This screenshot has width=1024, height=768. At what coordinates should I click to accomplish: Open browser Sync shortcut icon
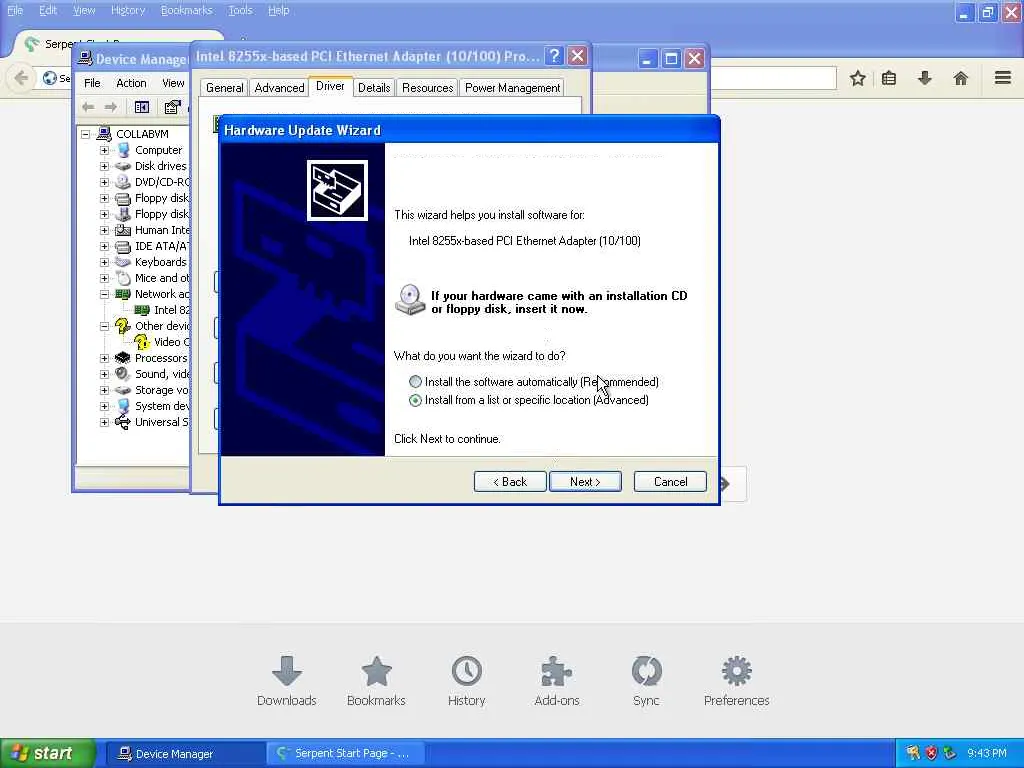[x=647, y=671]
